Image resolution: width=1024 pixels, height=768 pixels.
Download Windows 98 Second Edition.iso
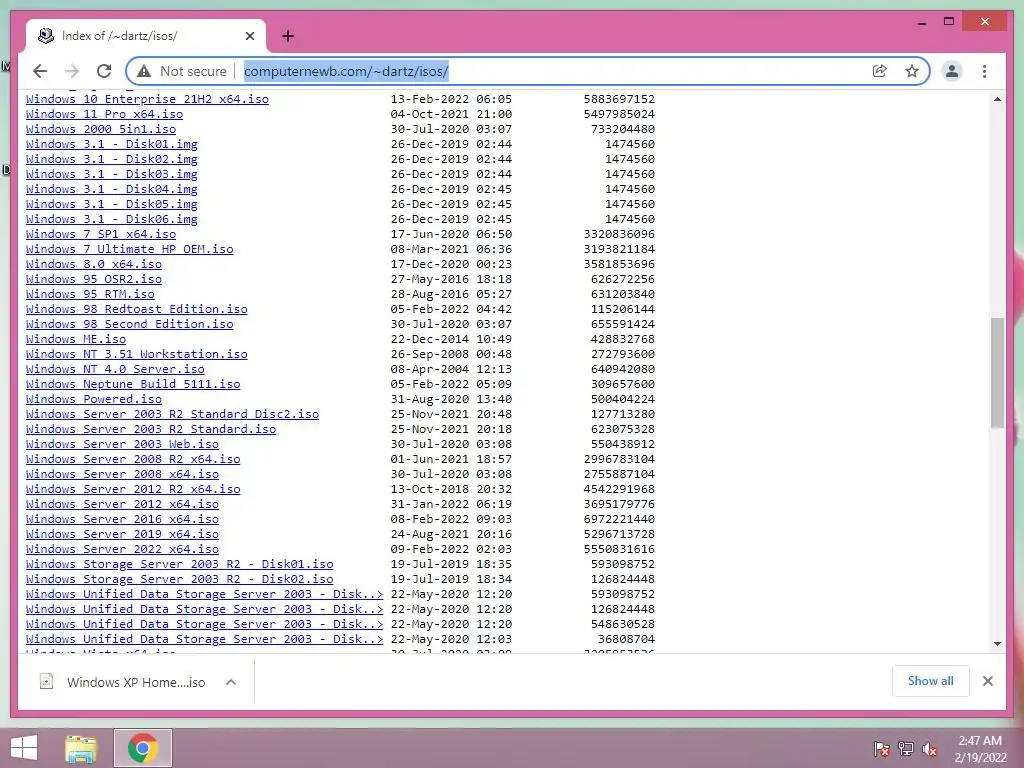coord(129,325)
